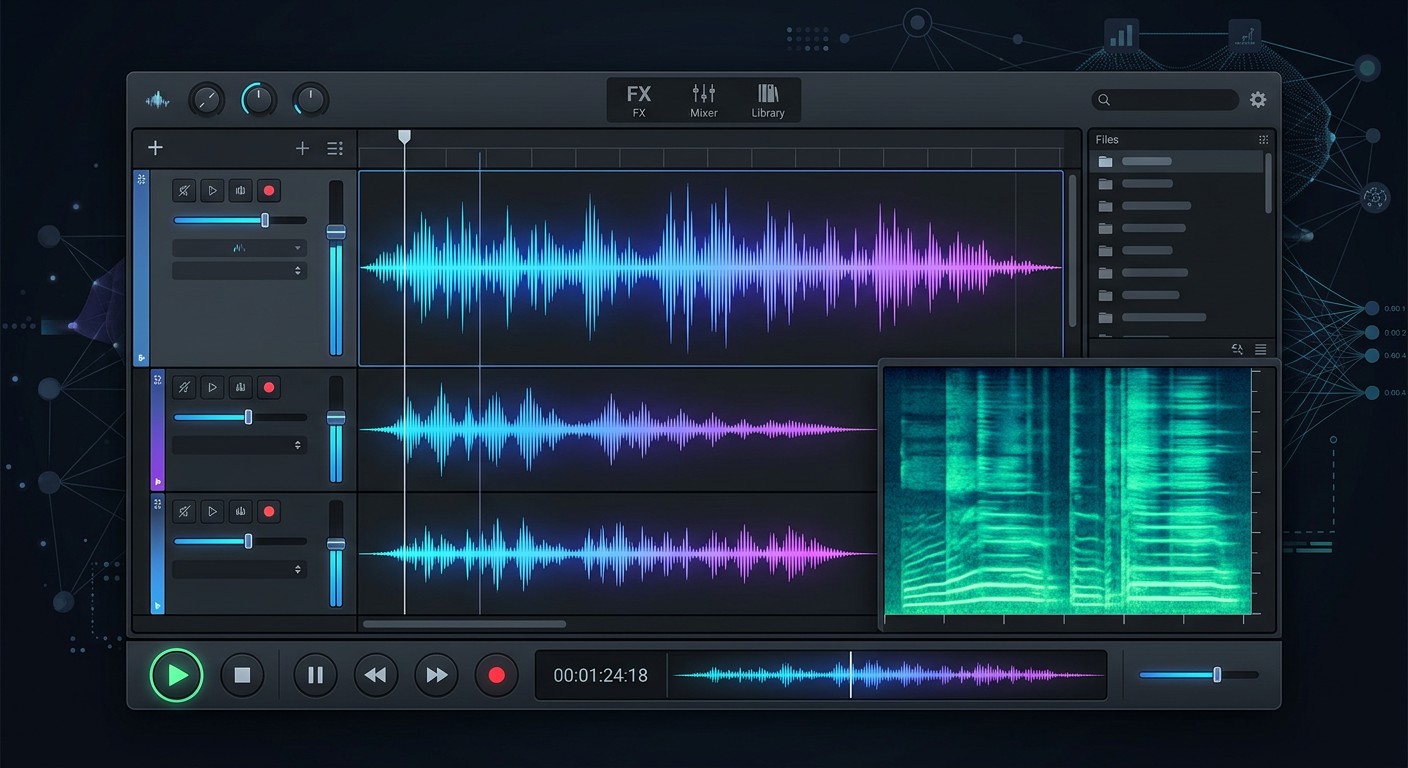Screen dimensions: 1408x768
Task: Arm recording on the top track
Action: pos(268,190)
